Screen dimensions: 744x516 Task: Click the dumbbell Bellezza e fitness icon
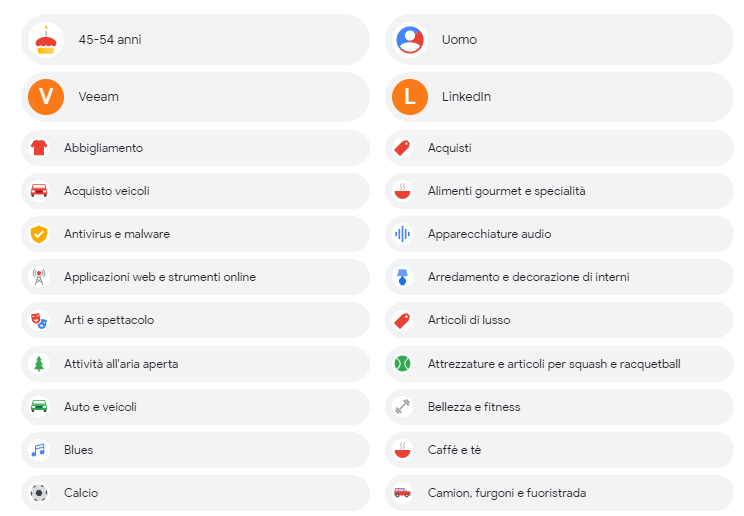(402, 407)
